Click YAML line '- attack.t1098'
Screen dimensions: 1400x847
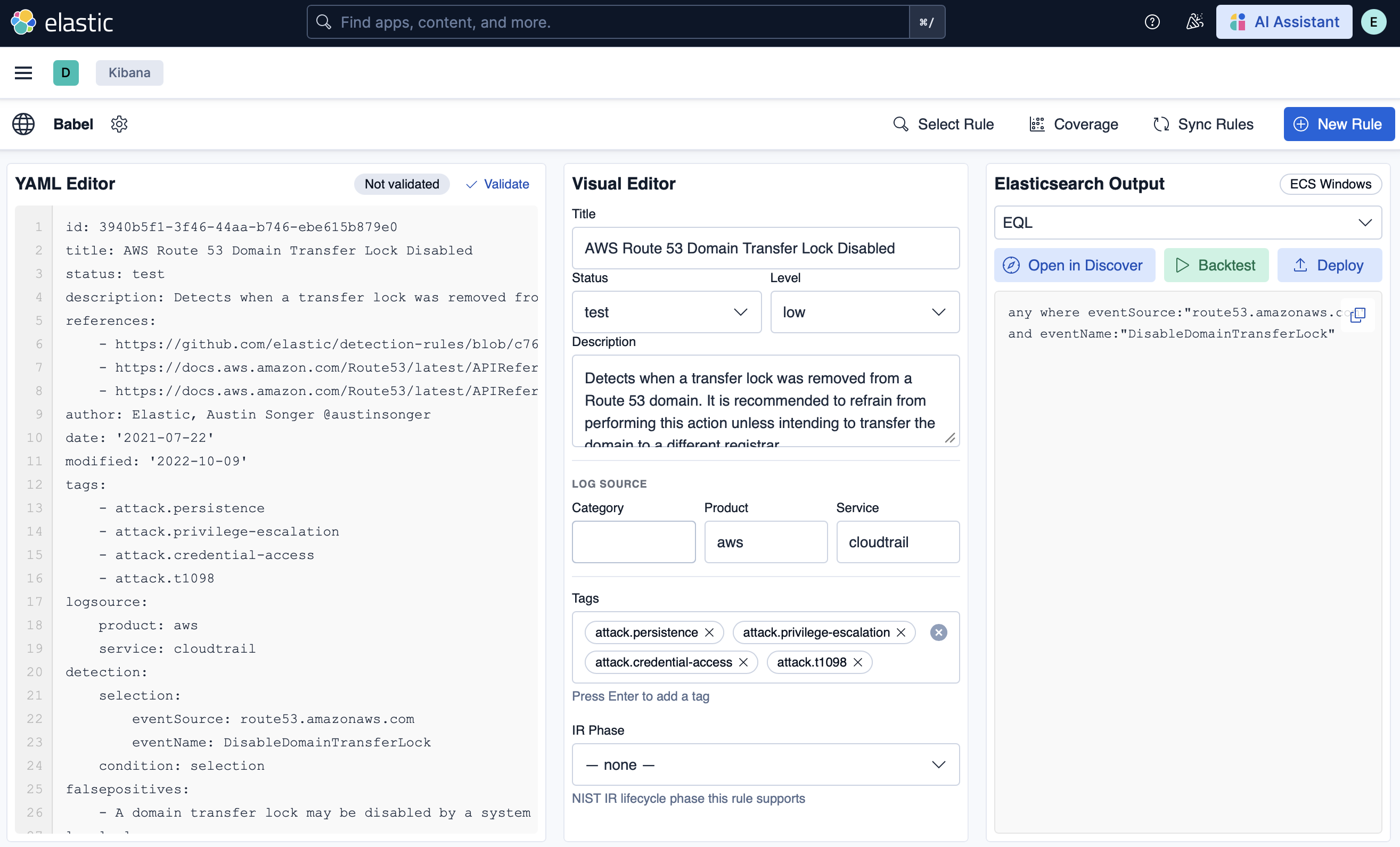click(x=157, y=578)
